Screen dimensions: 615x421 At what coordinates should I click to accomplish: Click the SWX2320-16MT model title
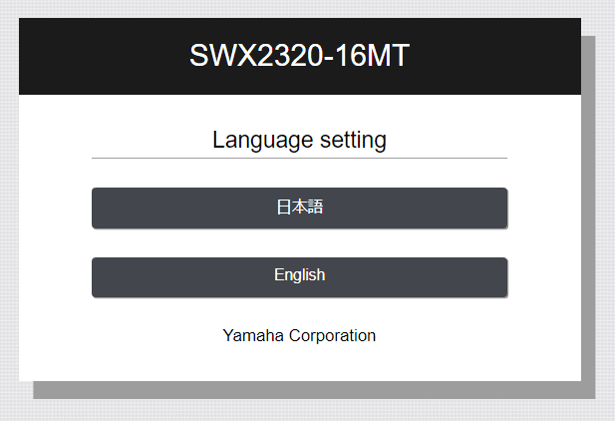click(299, 56)
